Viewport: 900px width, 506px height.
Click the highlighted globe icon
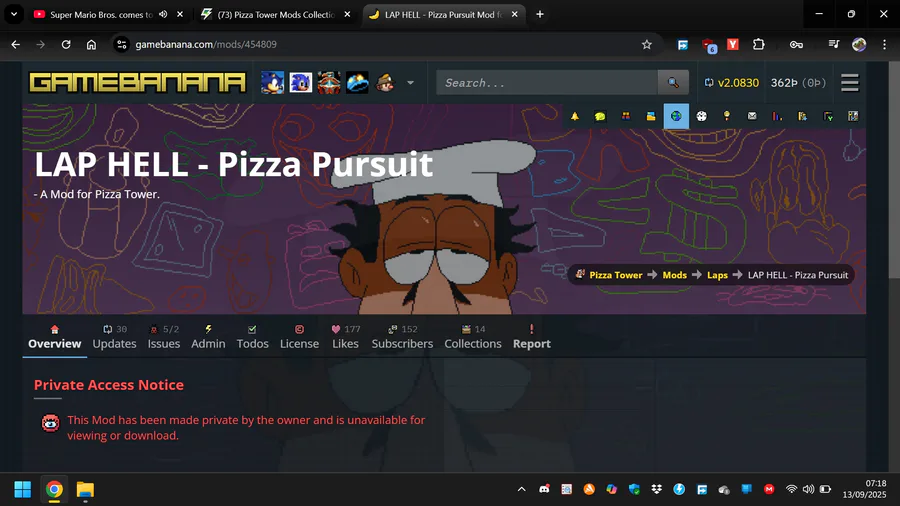pyautogui.click(x=676, y=116)
